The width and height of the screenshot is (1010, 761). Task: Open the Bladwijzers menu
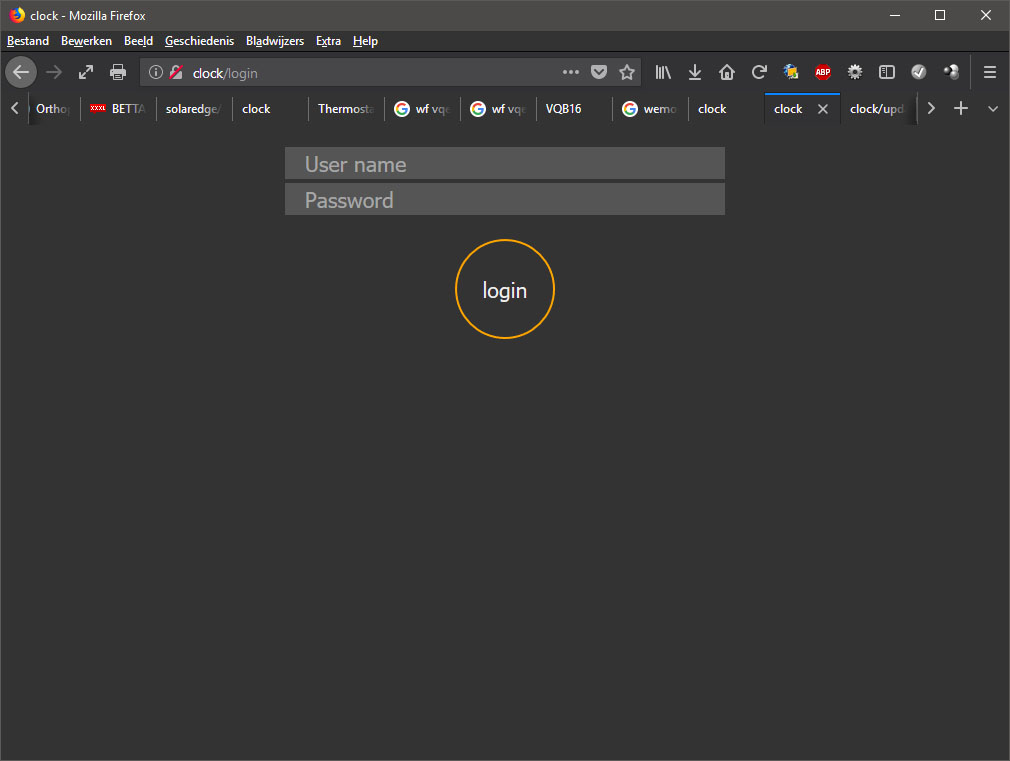coord(275,41)
